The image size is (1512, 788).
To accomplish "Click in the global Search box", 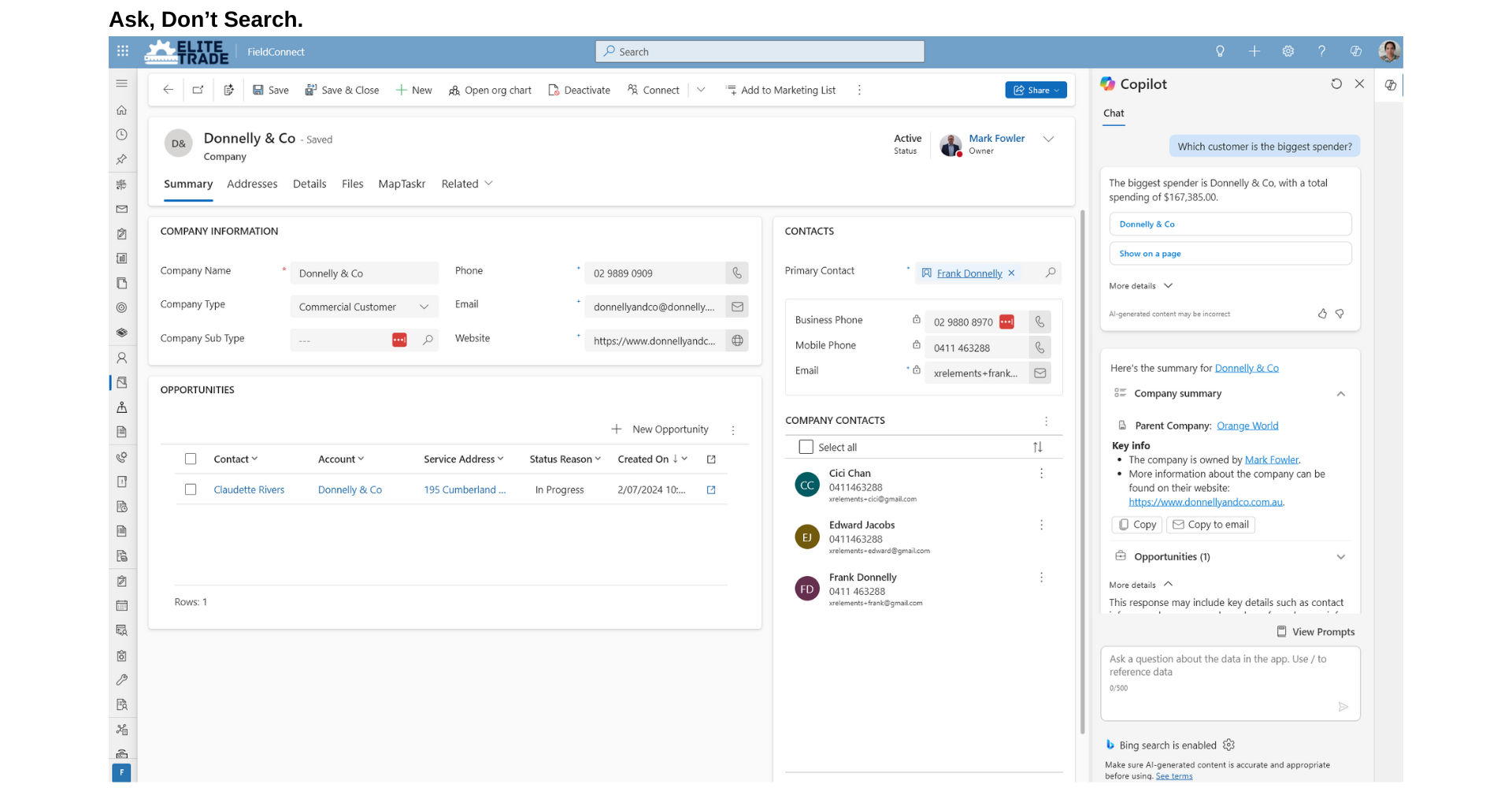I will tap(760, 51).
